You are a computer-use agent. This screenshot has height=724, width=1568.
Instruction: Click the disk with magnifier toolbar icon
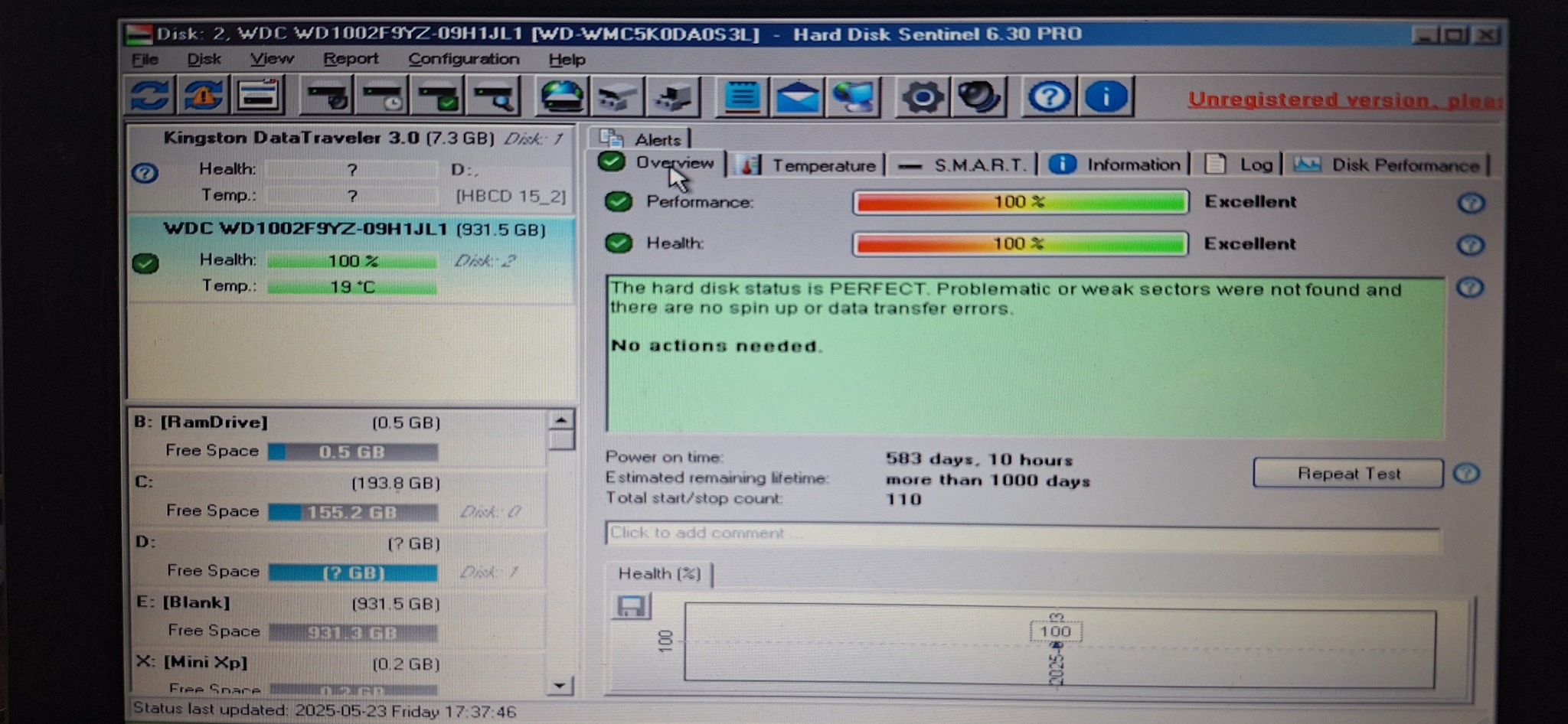[x=494, y=96]
